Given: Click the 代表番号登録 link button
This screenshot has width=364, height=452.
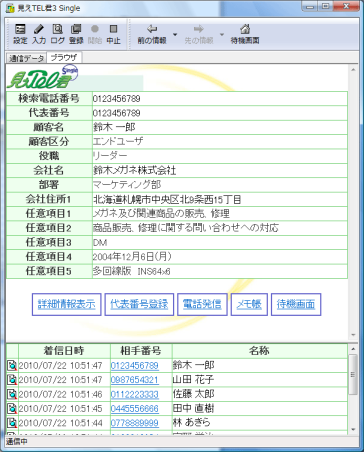Looking at the screenshot, I should pos(139,304).
